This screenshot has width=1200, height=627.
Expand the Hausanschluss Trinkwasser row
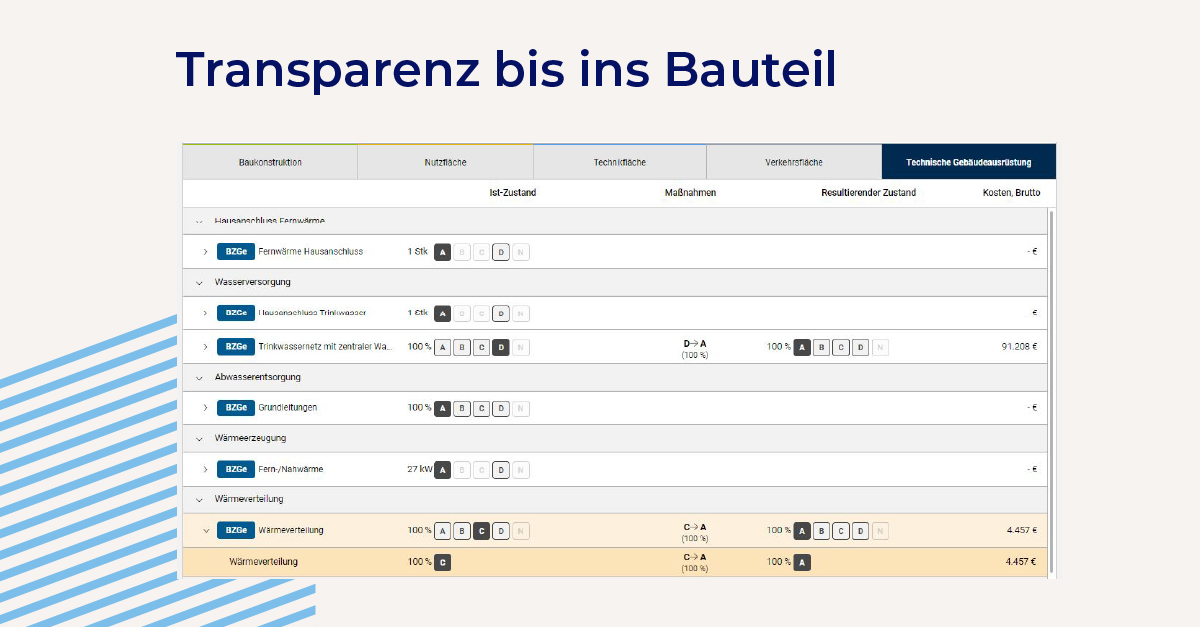[206, 313]
